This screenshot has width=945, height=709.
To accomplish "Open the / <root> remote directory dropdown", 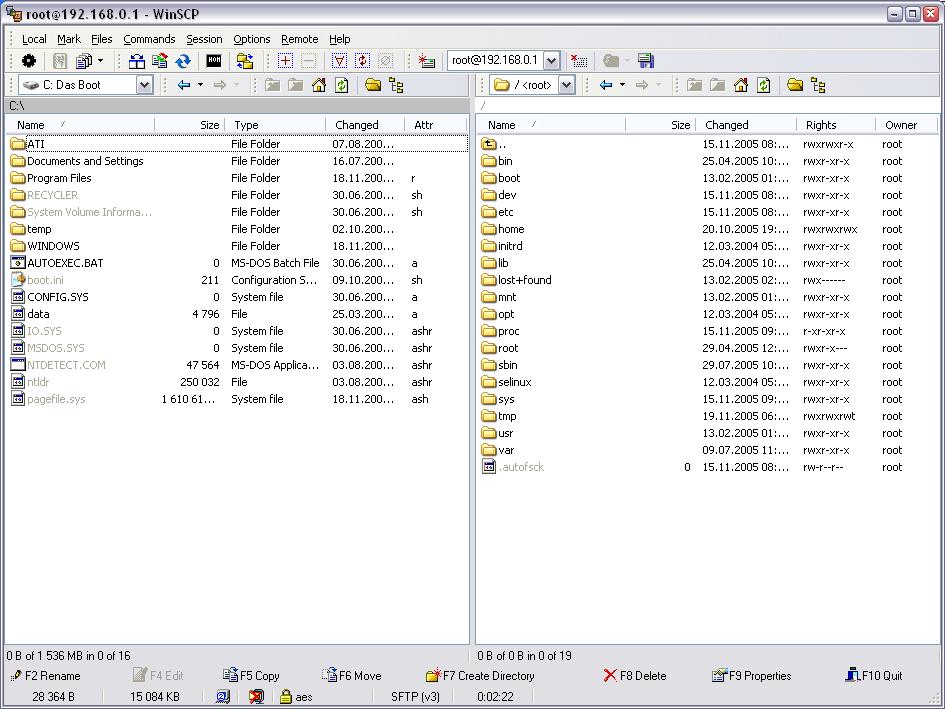I will (x=567, y=85).
